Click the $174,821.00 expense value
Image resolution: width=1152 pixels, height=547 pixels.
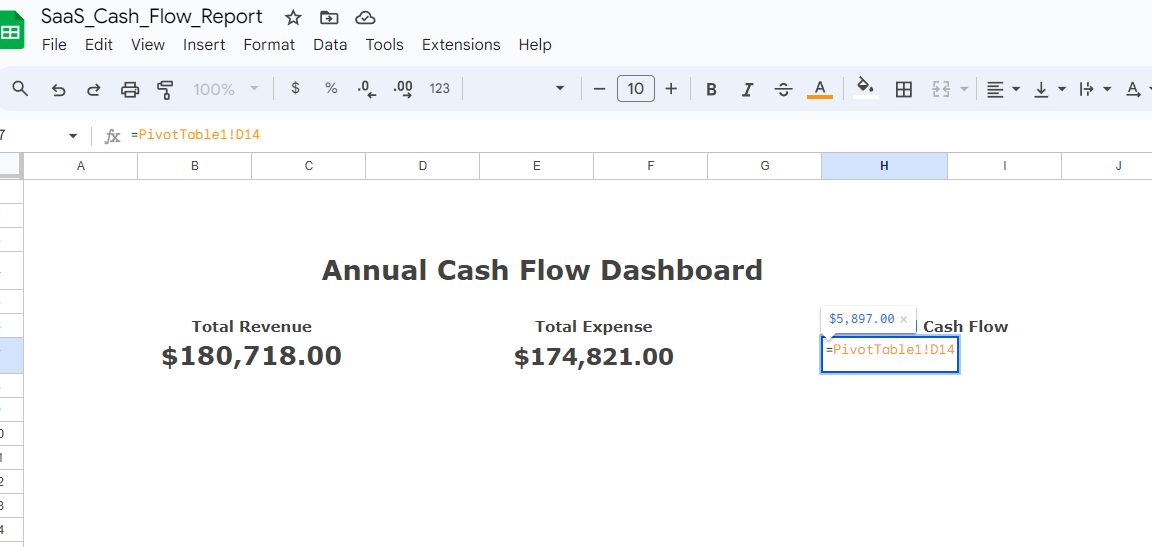pos(594,357)
